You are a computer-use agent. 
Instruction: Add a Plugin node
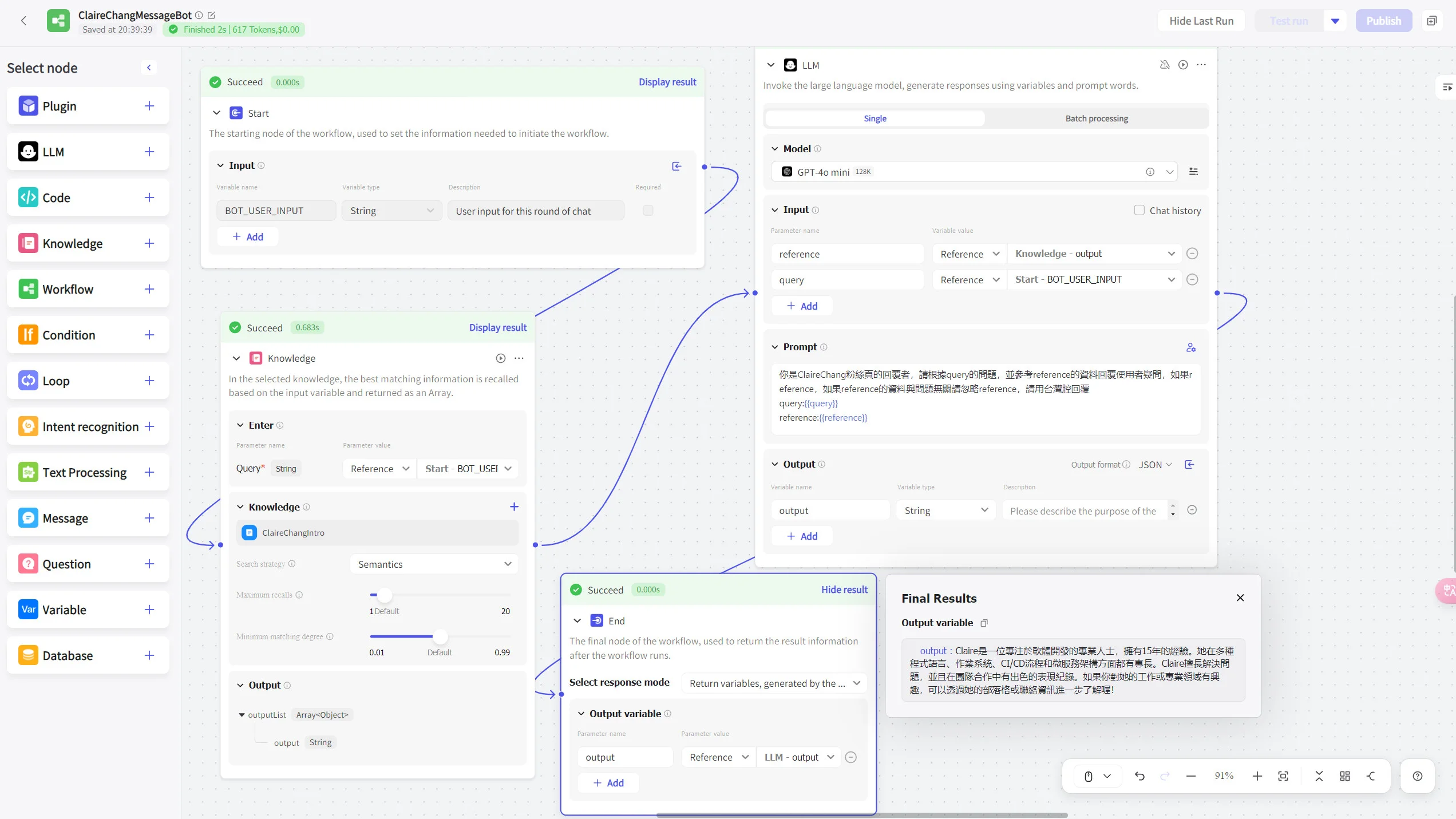(149, 106)
